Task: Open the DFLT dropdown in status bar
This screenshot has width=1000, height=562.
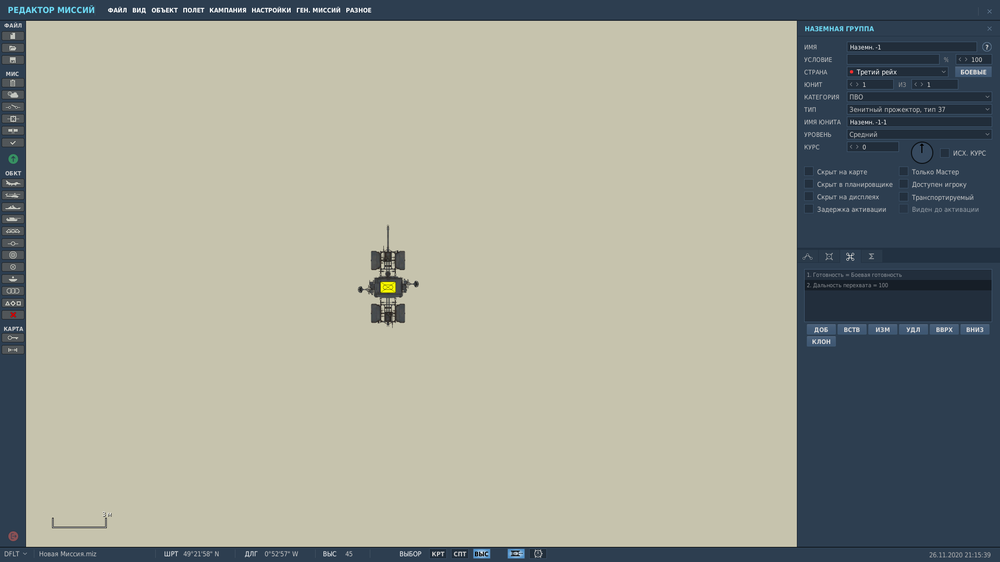Action: [15, 554]
